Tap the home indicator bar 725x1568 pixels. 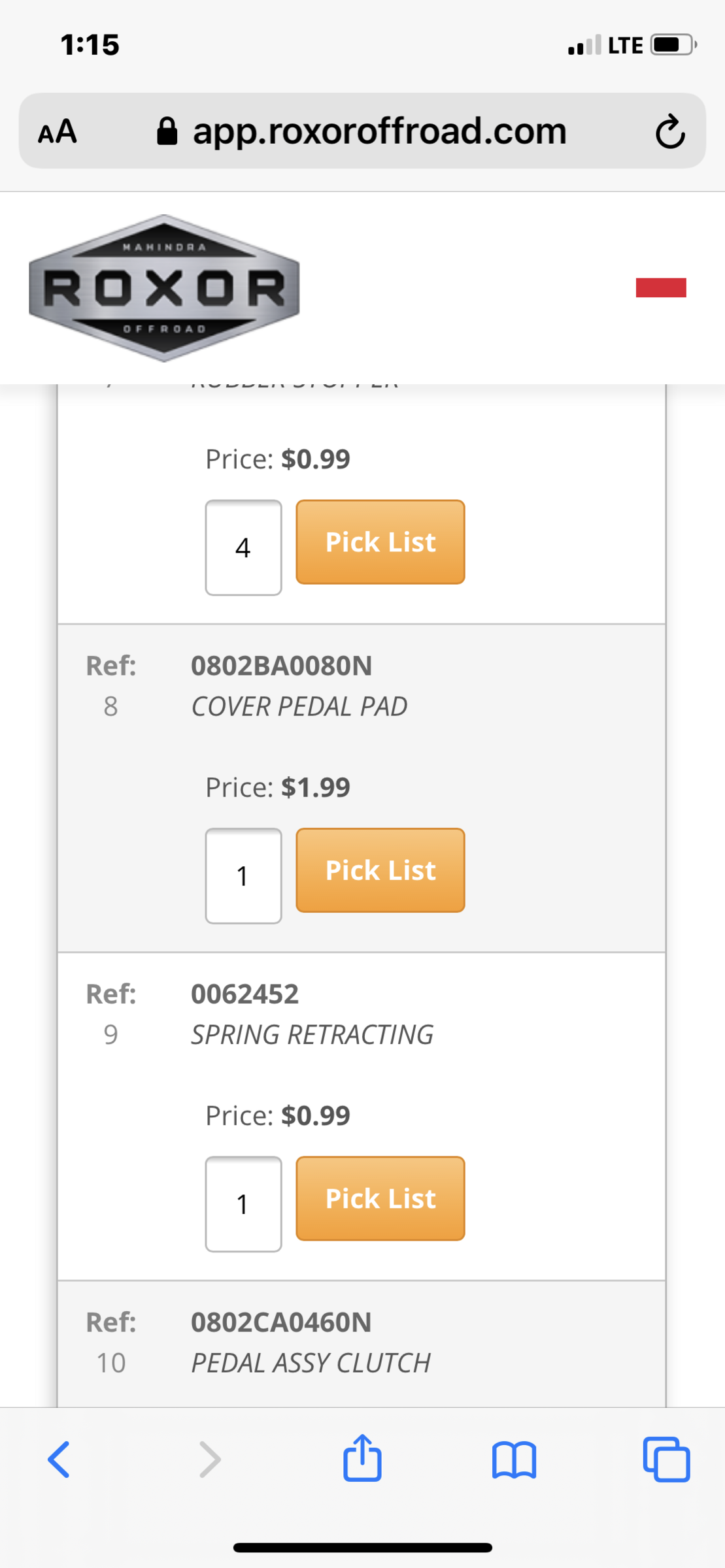(x=362, y=1548)
